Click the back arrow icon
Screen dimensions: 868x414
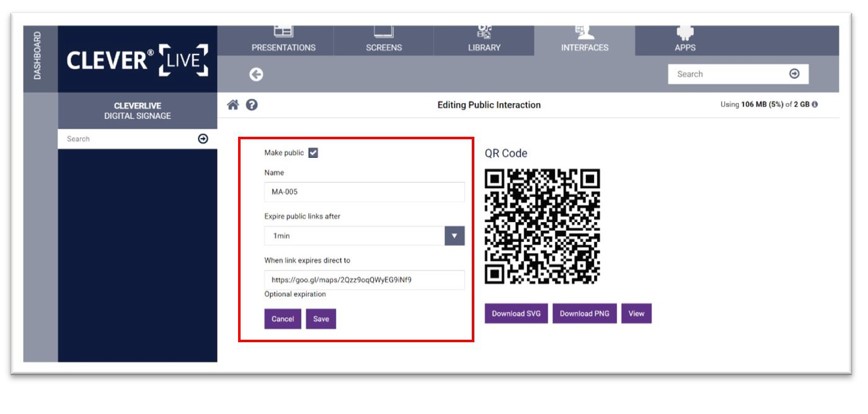pyautogui.click(x=256, y=75)
